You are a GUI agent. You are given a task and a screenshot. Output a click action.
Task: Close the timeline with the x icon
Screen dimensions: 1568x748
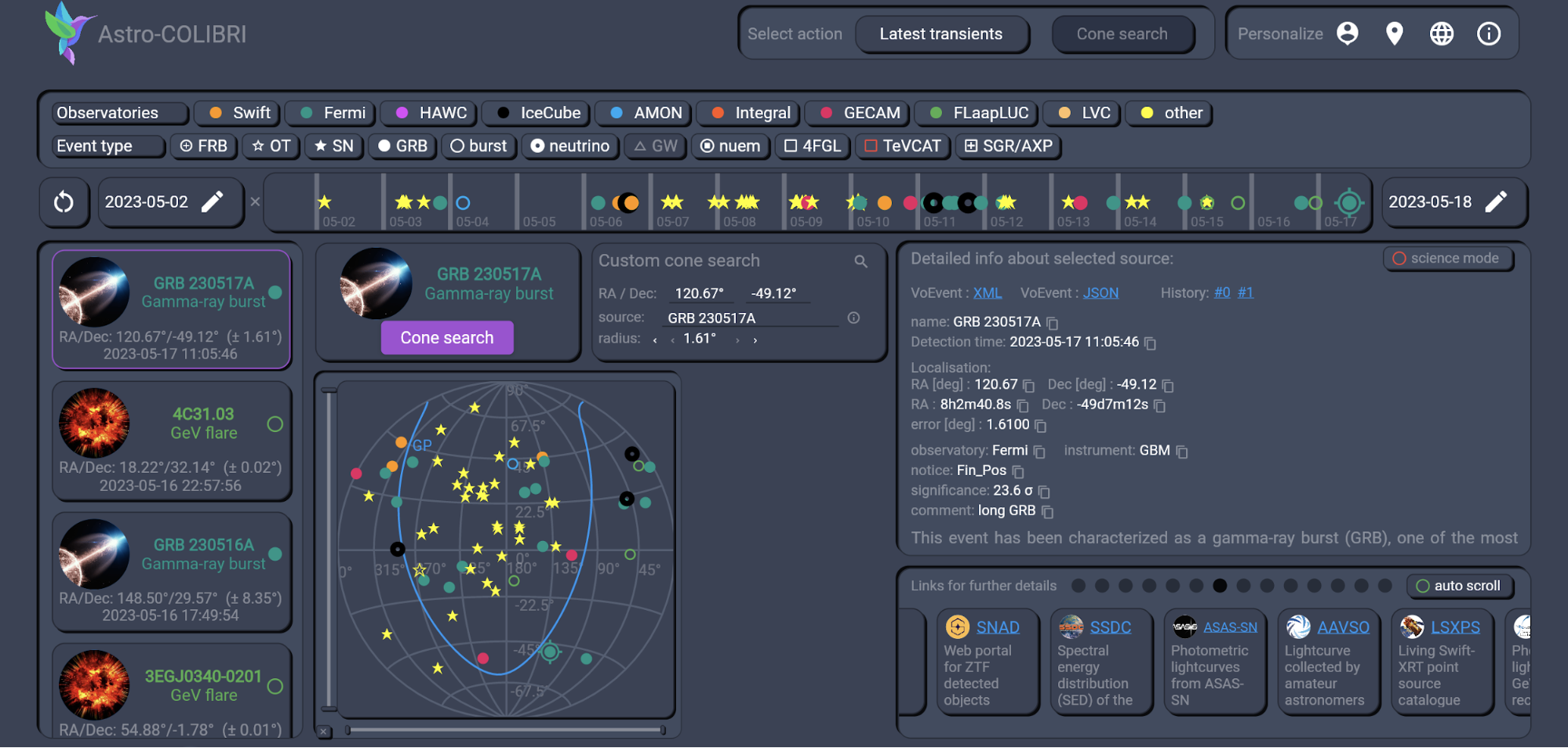(x=255, y=202)
